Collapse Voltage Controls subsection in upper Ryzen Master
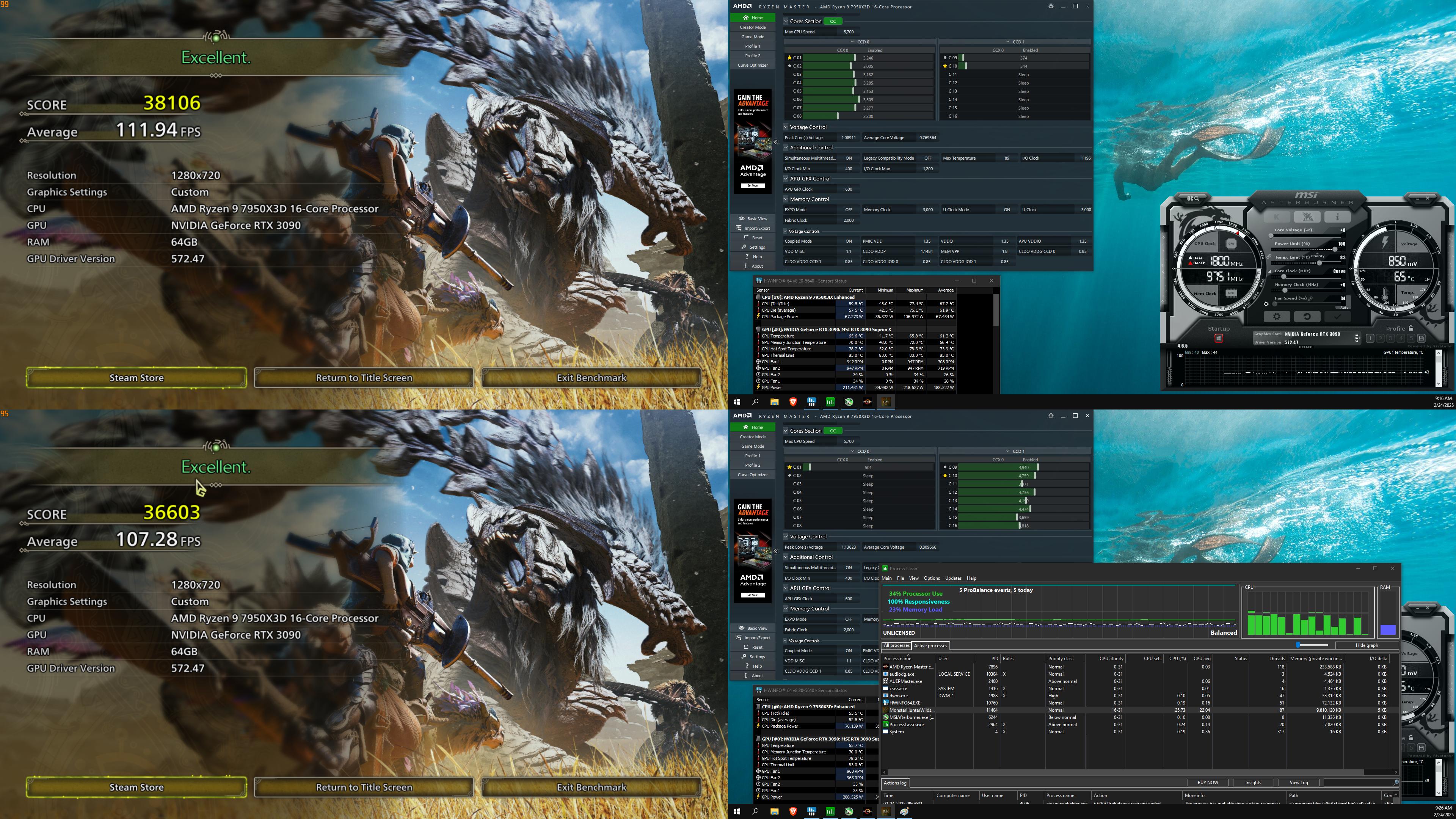Image resolution: width=1456 pixels, height=819 pixels. pos(786,231)
